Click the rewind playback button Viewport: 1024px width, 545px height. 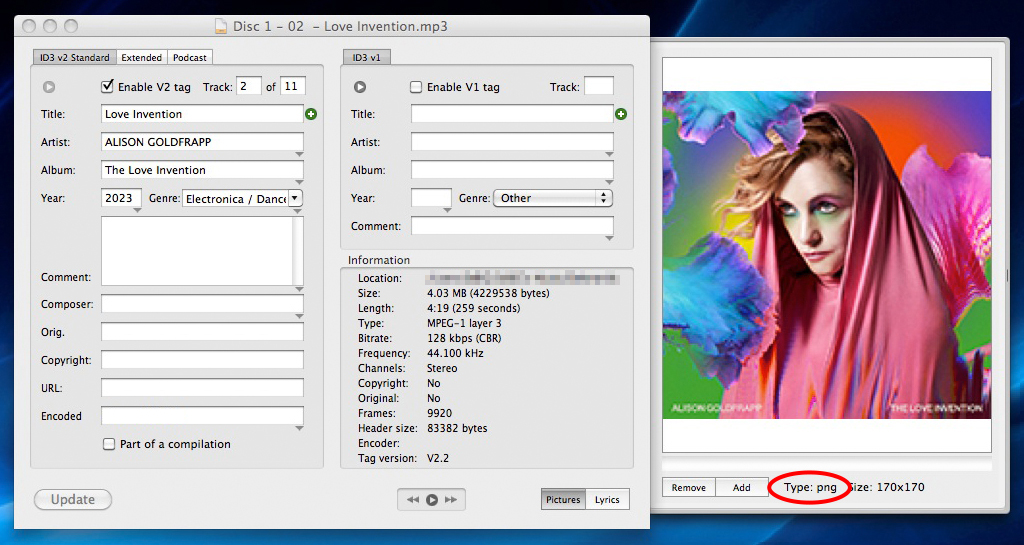coord(413,500)
